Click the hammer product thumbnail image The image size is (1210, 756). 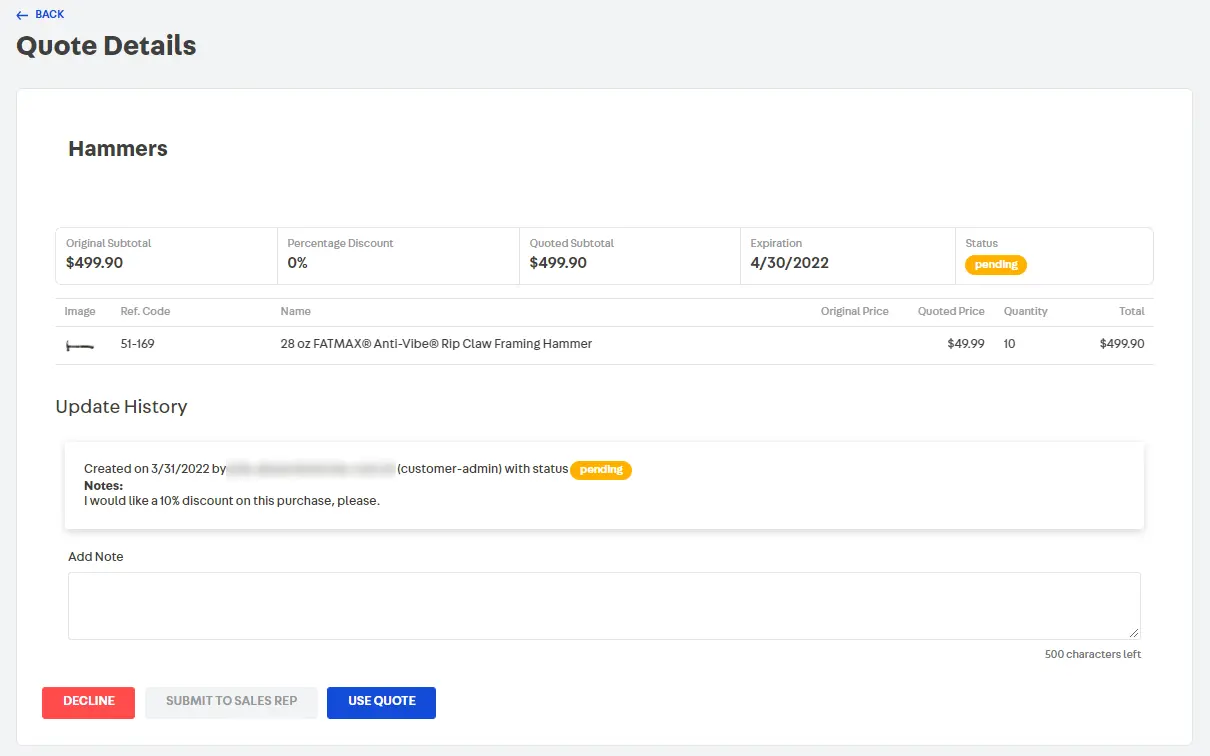pyautogui.click(x=80, y=345)
